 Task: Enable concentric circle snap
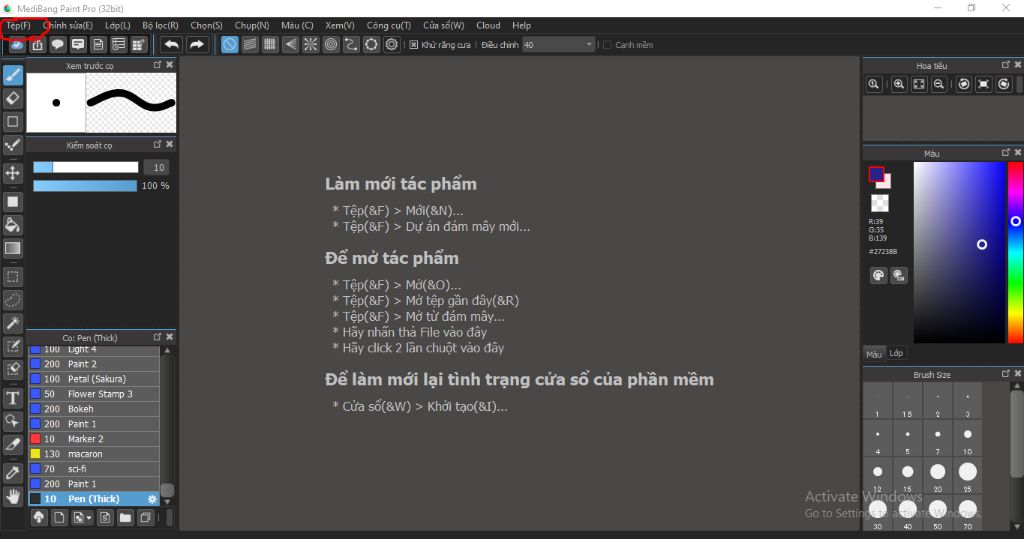tap(331, 44)
